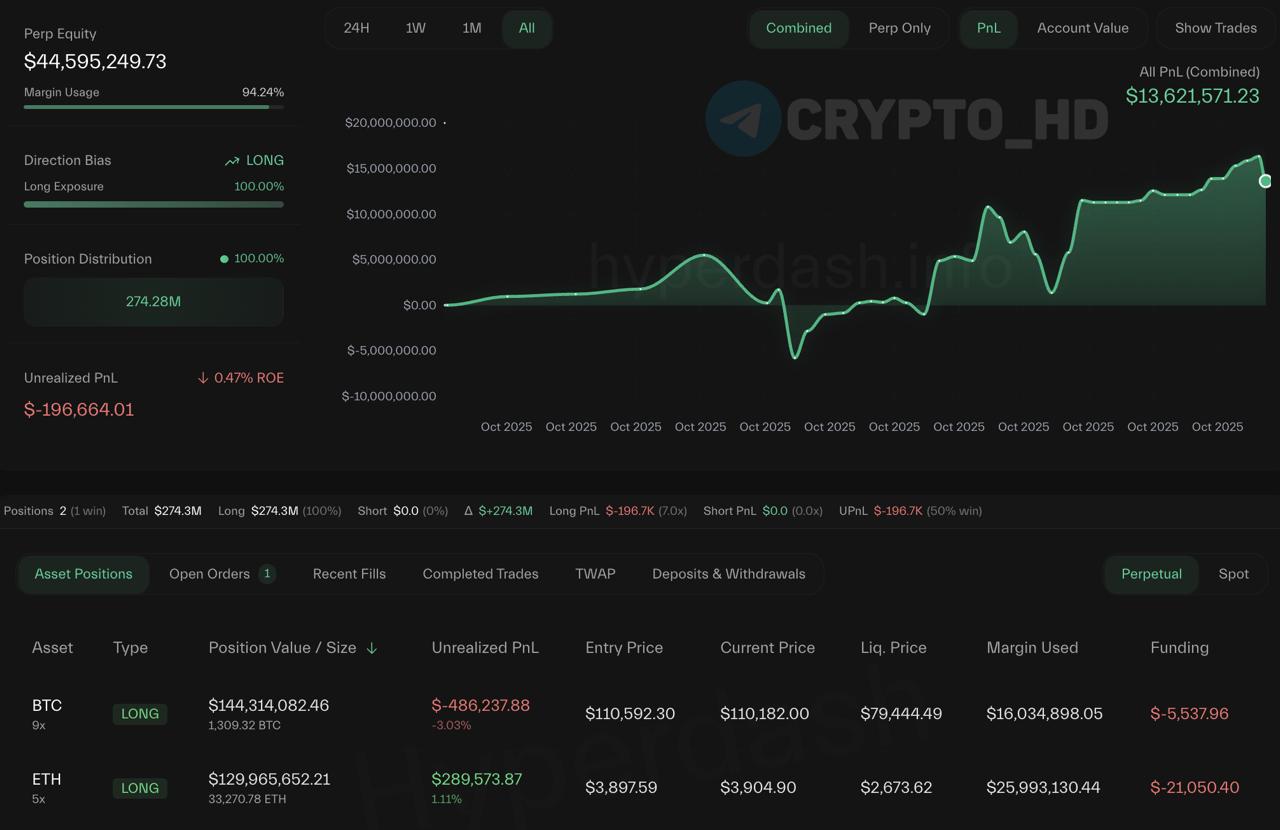
Task: Click the Open Orders count badge
Action: 267,574
